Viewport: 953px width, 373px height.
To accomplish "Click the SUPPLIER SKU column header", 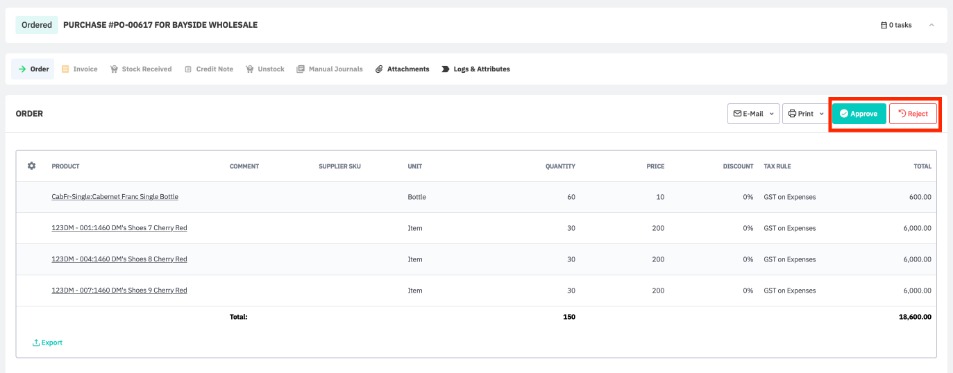I will coord(340,166).
